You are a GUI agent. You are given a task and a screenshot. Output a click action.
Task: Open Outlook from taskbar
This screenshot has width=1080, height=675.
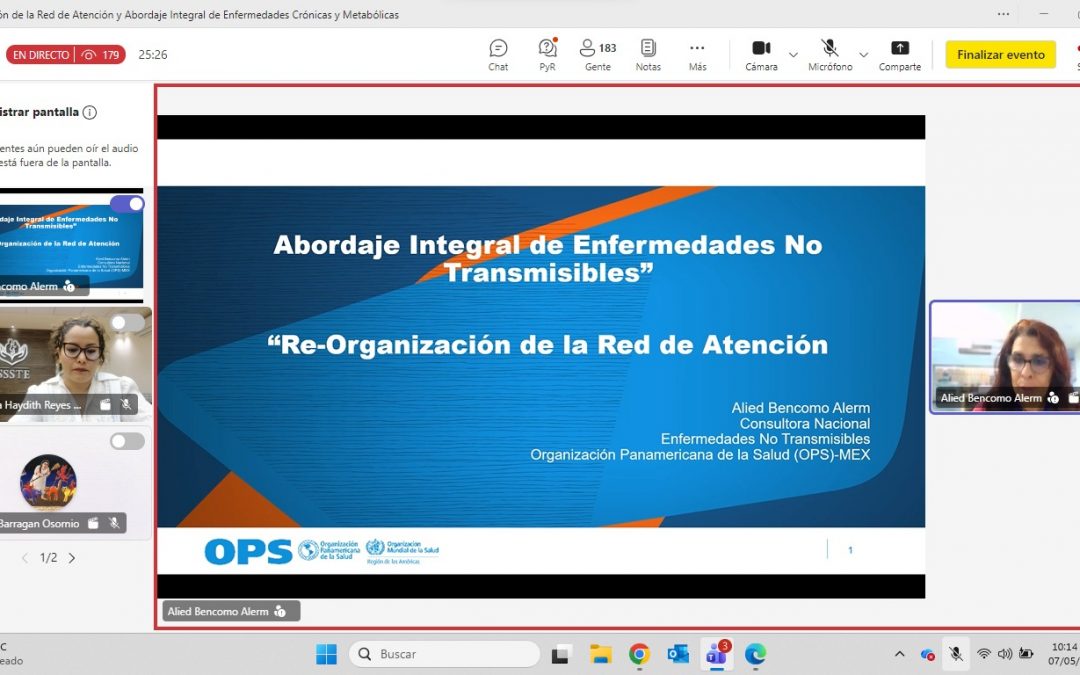pyautogui.click(x=678, y=654)
